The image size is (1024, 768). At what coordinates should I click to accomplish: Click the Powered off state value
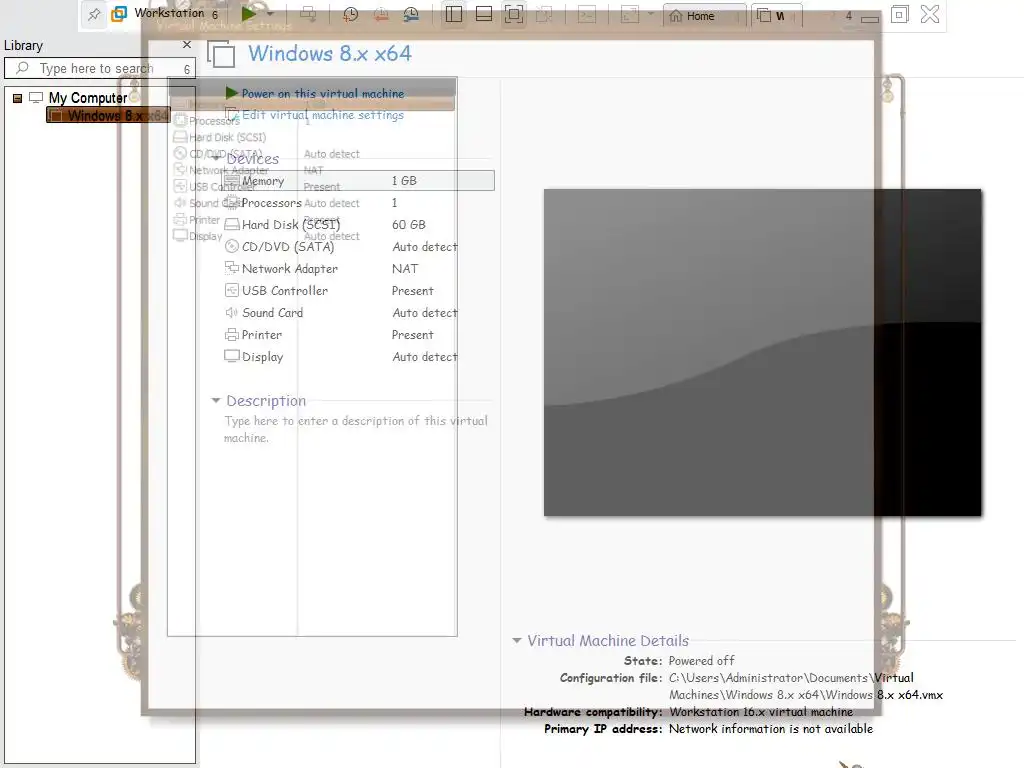pos(701,660)
